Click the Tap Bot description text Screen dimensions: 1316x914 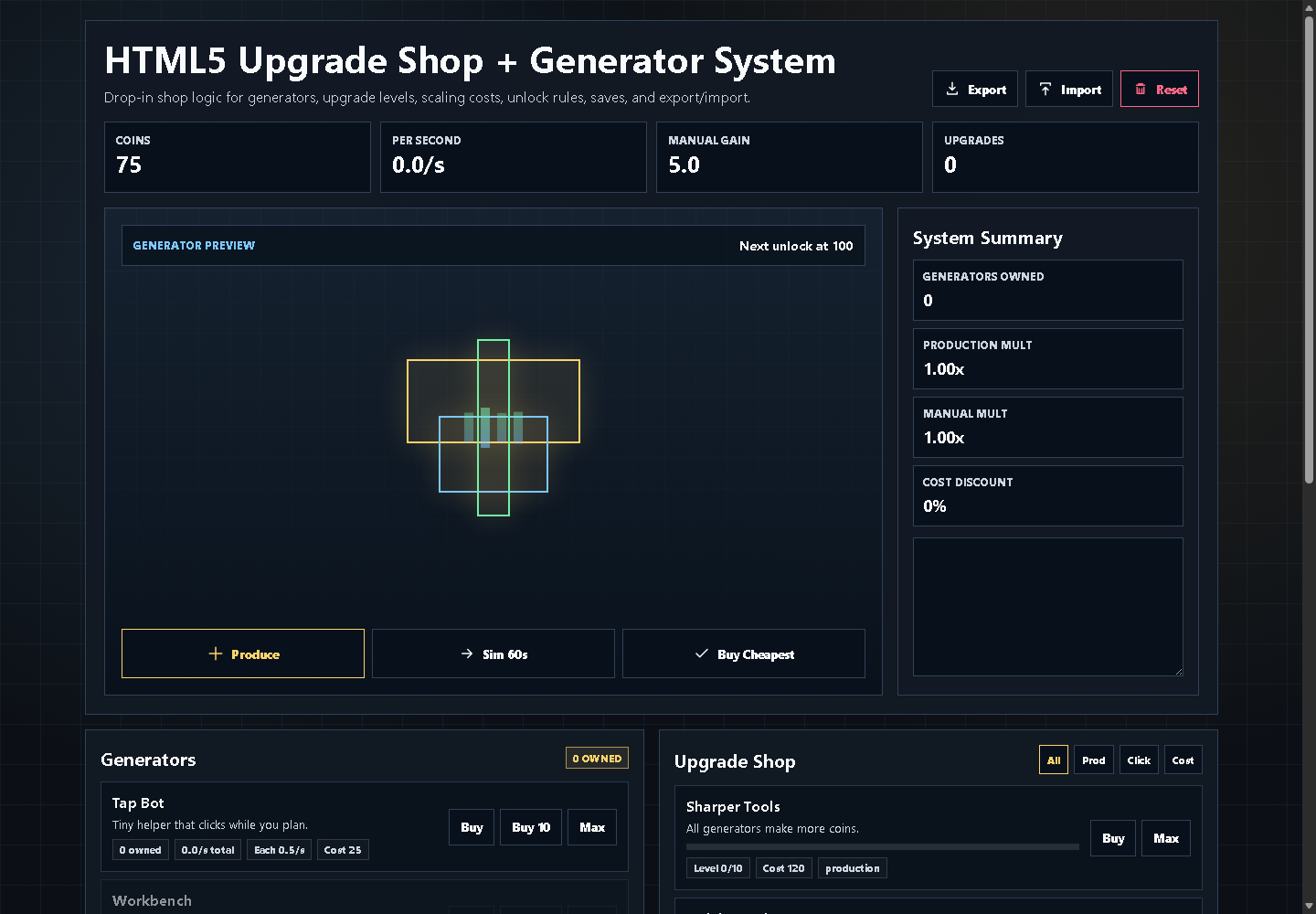pos(210,825)
